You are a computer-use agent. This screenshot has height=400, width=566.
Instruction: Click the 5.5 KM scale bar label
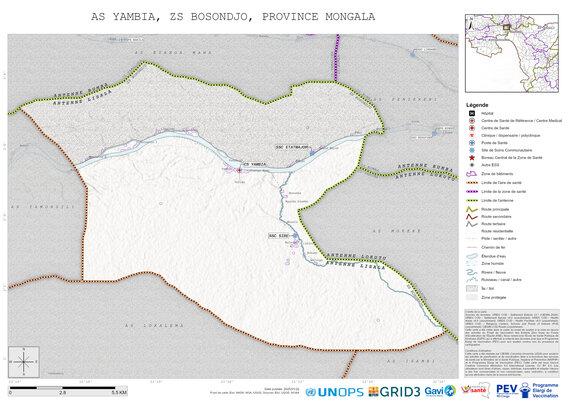119,392
